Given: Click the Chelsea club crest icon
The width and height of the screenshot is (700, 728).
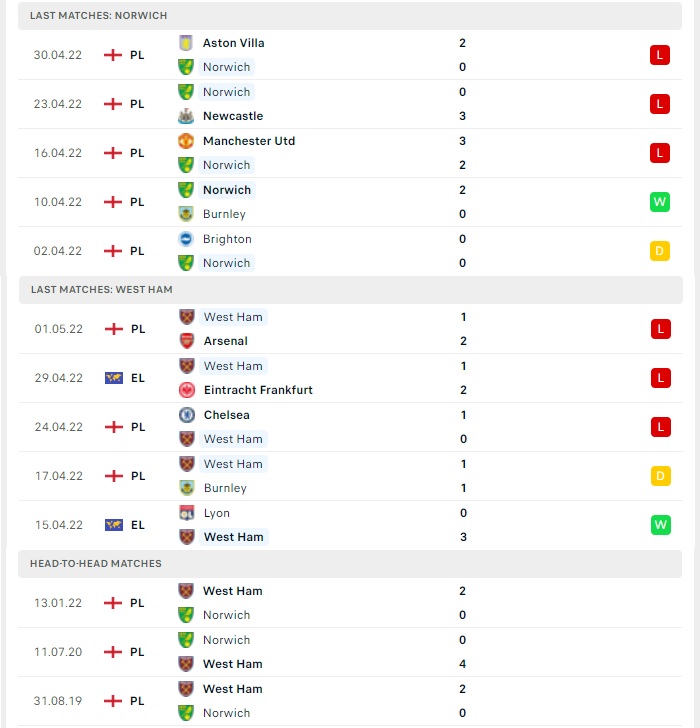Looking at the screenshot, I should (187, 415).
